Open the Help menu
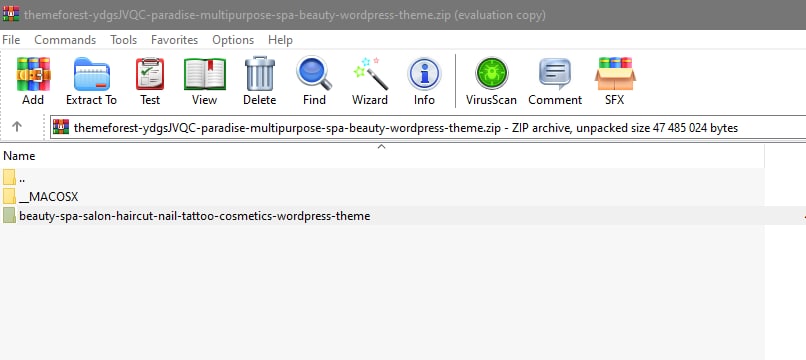Image resolution: width=806 pixels, height=360 pixels. click(x=280, y=40)
